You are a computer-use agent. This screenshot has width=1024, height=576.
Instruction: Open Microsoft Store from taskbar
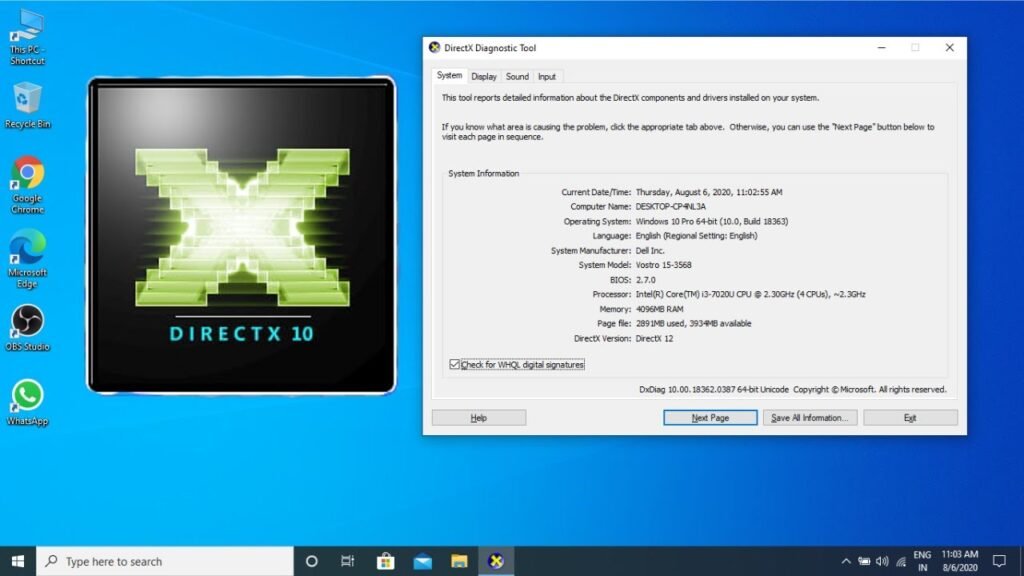[x=385, y=561]
